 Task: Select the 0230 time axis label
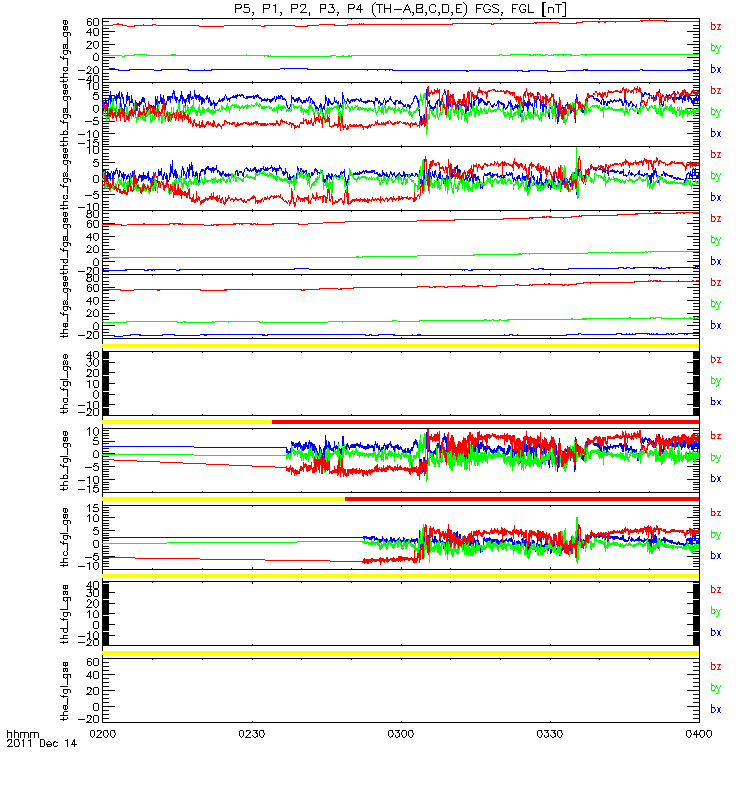point(252,734)
